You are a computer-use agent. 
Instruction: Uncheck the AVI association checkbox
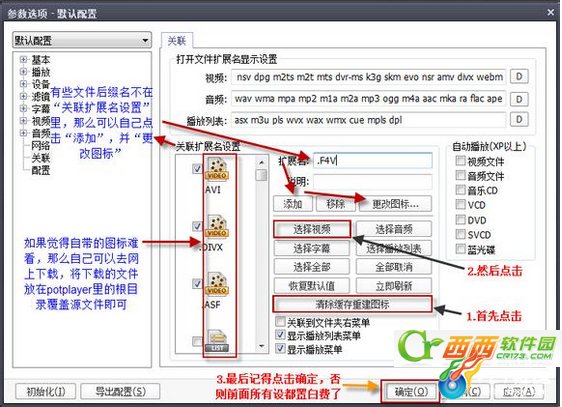(197, 169)
